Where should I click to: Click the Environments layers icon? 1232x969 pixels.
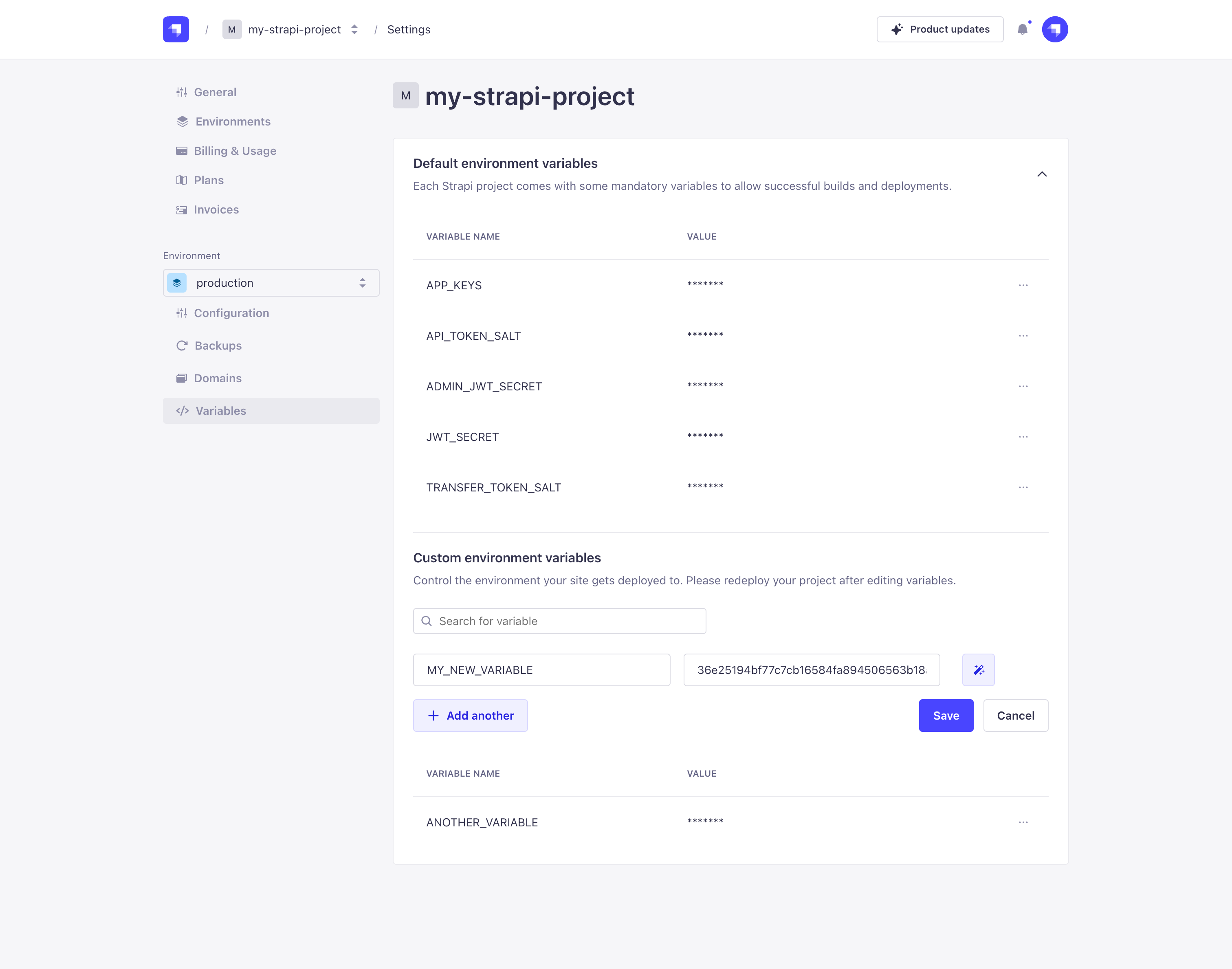point(182,121)
